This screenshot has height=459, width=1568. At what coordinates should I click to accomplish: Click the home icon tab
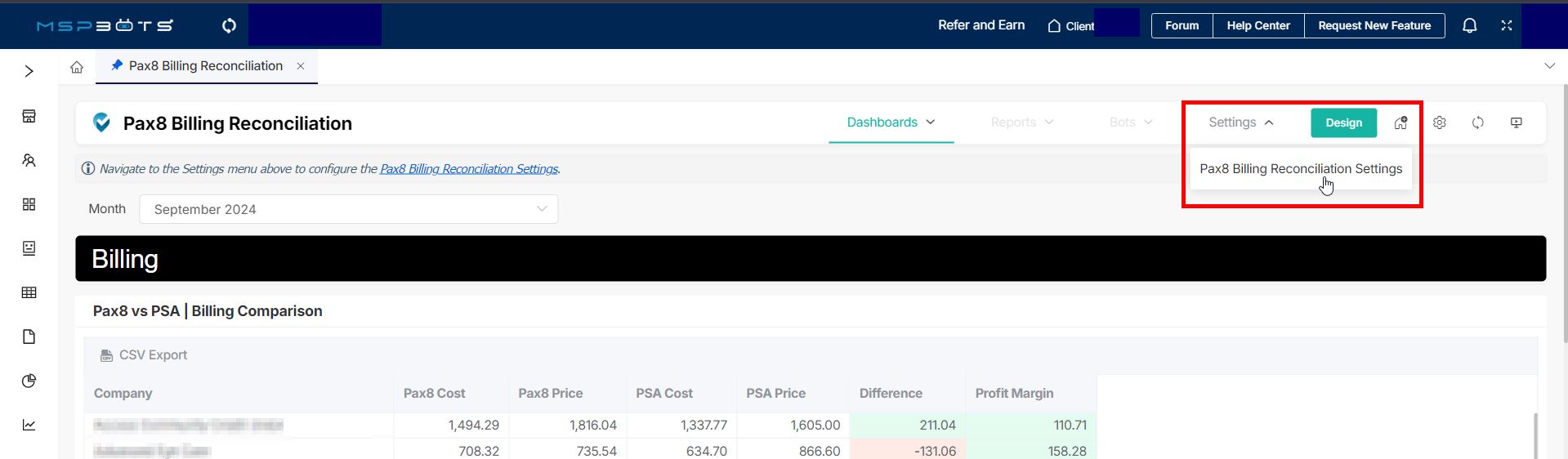(x=77, y=67)
